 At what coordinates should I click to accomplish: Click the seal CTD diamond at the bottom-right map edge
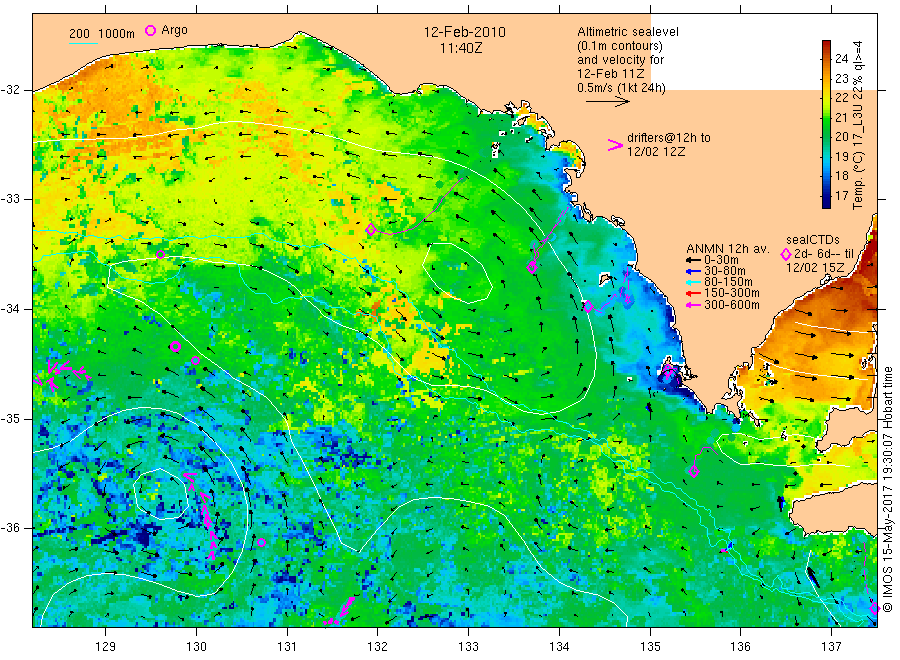click(874, 609)
